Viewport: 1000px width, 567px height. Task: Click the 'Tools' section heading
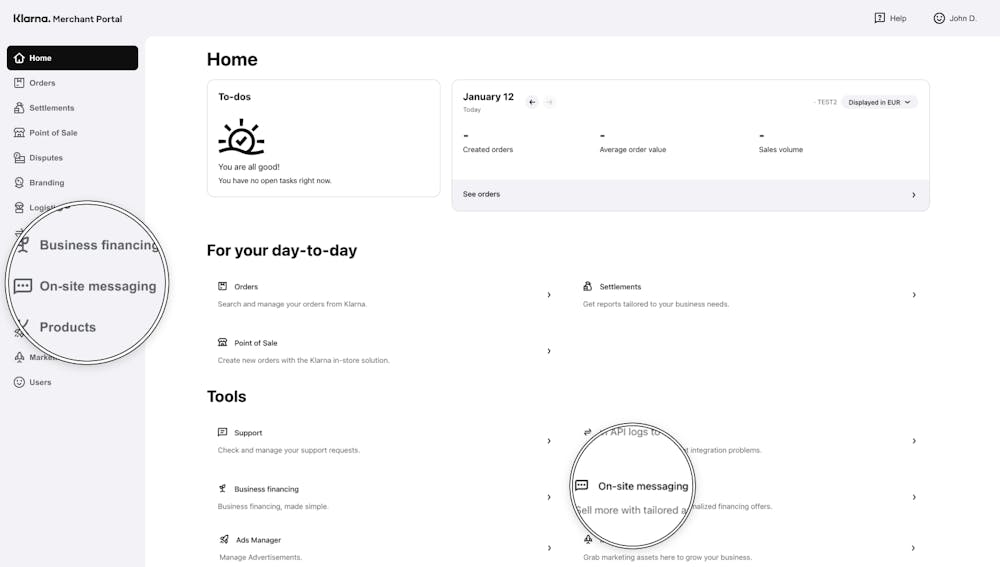[x=226, y=397]
